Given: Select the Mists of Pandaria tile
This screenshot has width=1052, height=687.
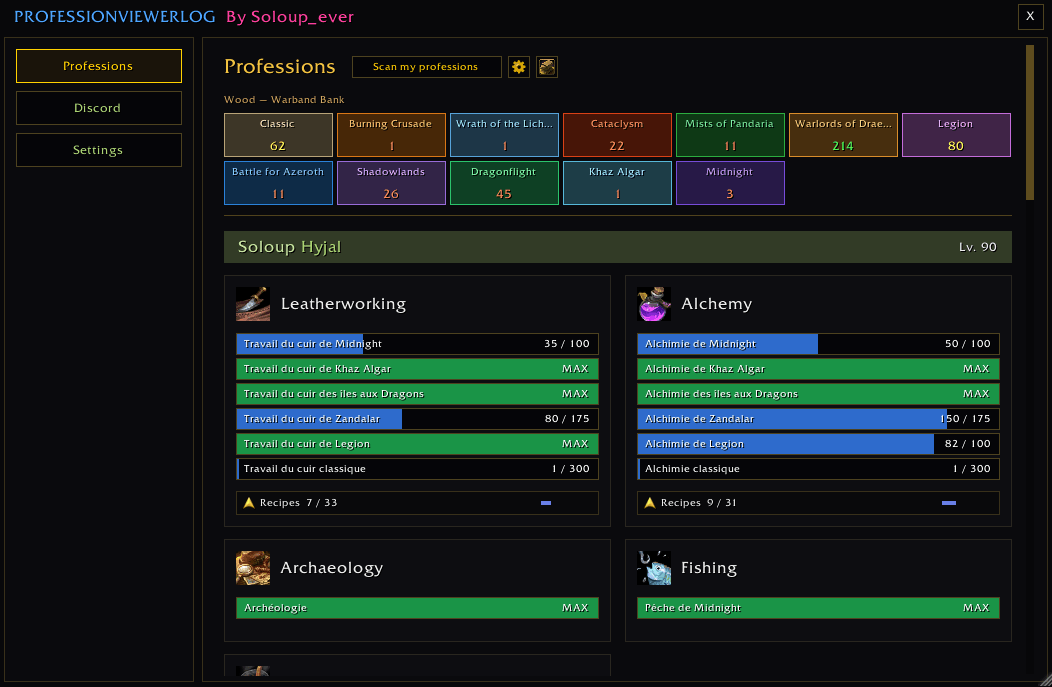Looking at the screenshot, I should click(730, 135).
